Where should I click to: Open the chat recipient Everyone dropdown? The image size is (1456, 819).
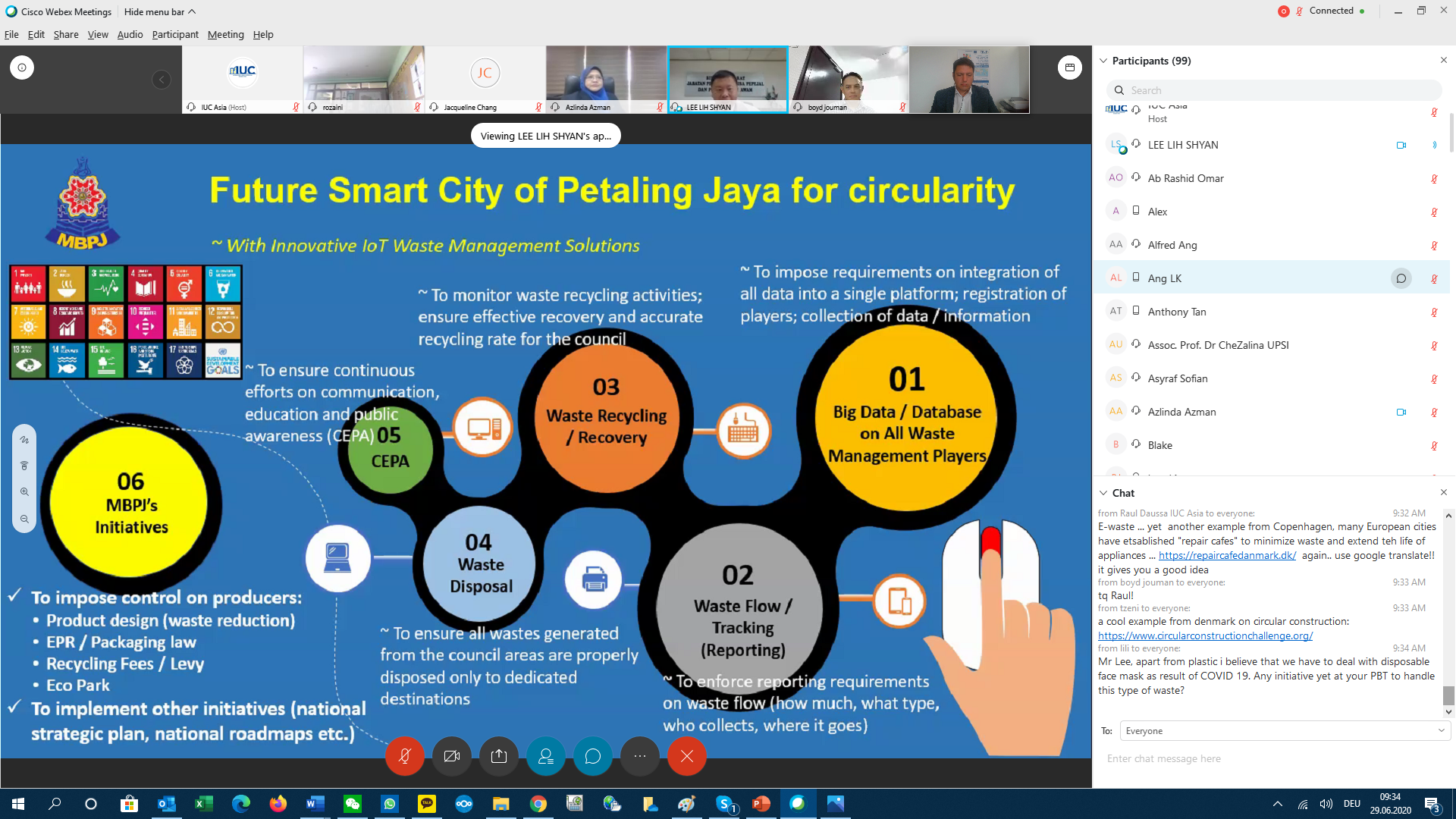(x=1285, y=731)
